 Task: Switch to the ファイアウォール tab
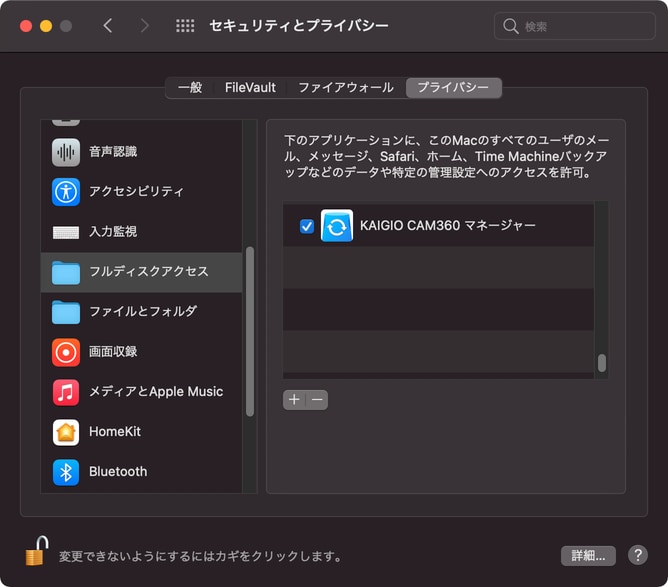(346, 87)
